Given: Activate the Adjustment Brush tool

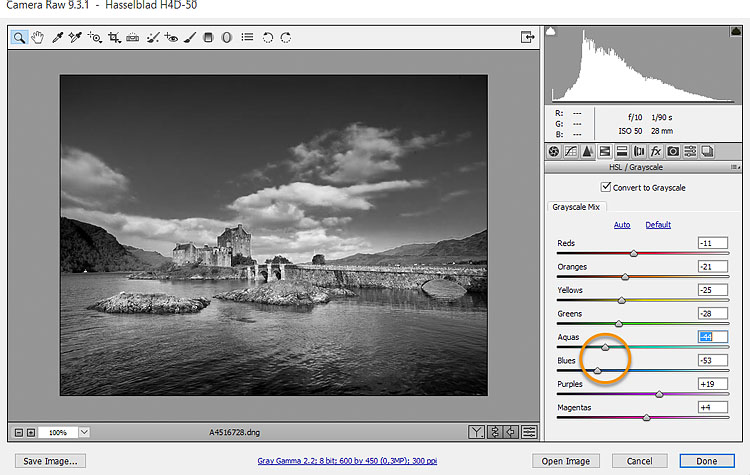Looking at the screenshot, I should tap(190, 38).
